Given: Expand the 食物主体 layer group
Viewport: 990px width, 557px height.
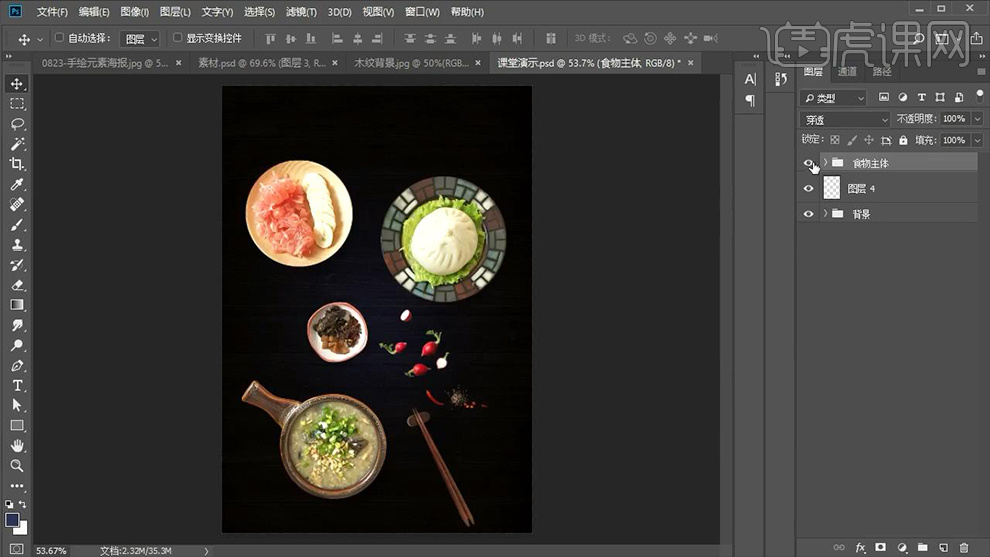Looking at the screenshot, I should click(x=825, y=162).
